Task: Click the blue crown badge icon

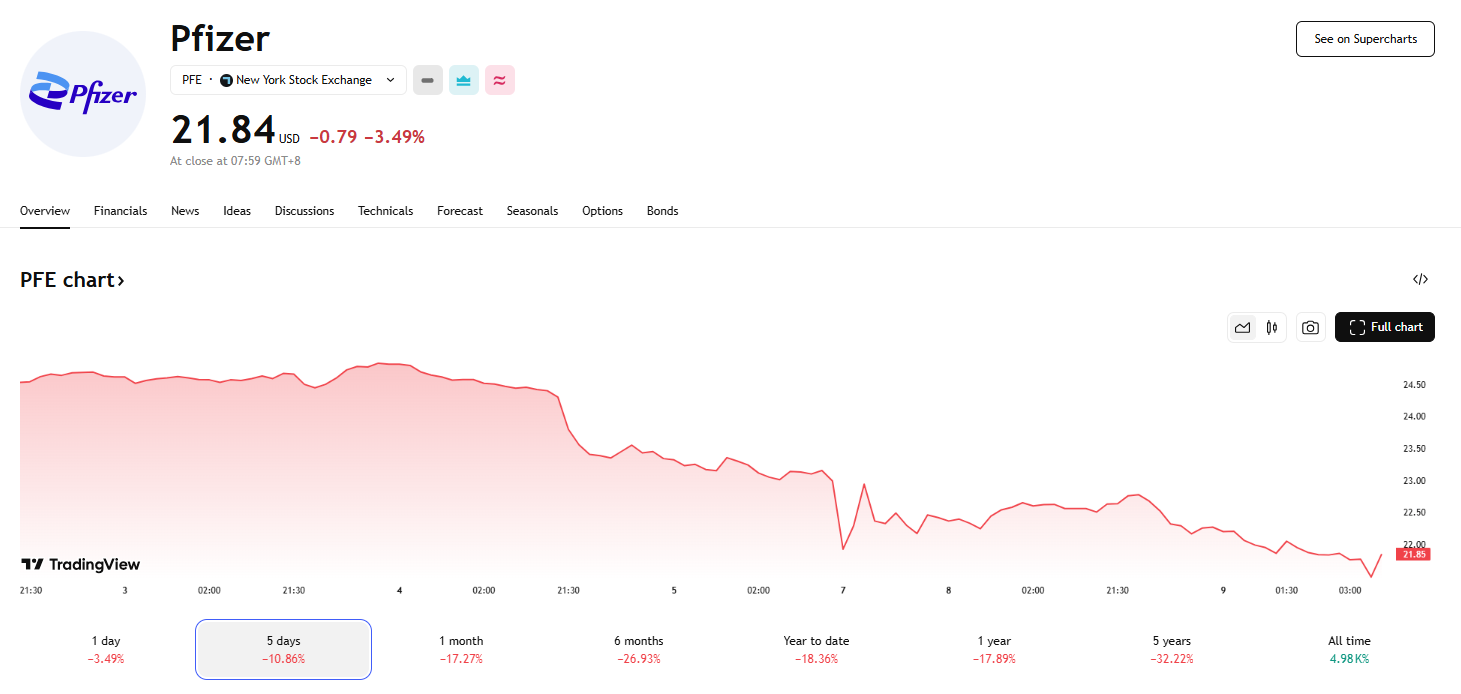Action: pyautogui.click(x=464, y=80)
